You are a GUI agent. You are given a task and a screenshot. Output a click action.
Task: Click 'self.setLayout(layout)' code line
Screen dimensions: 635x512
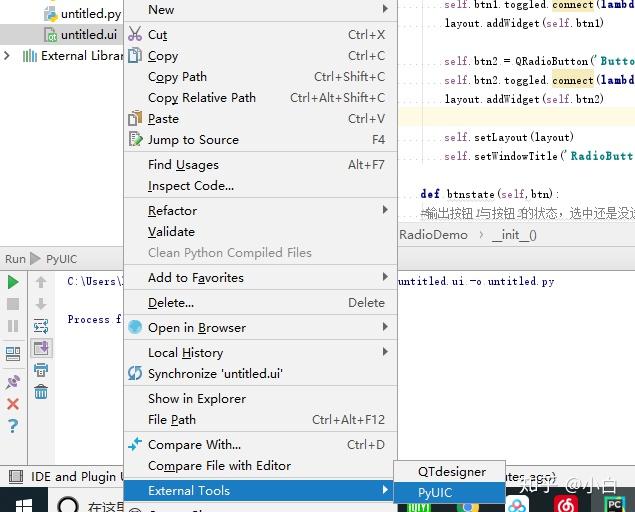click(x=509, y=137)
